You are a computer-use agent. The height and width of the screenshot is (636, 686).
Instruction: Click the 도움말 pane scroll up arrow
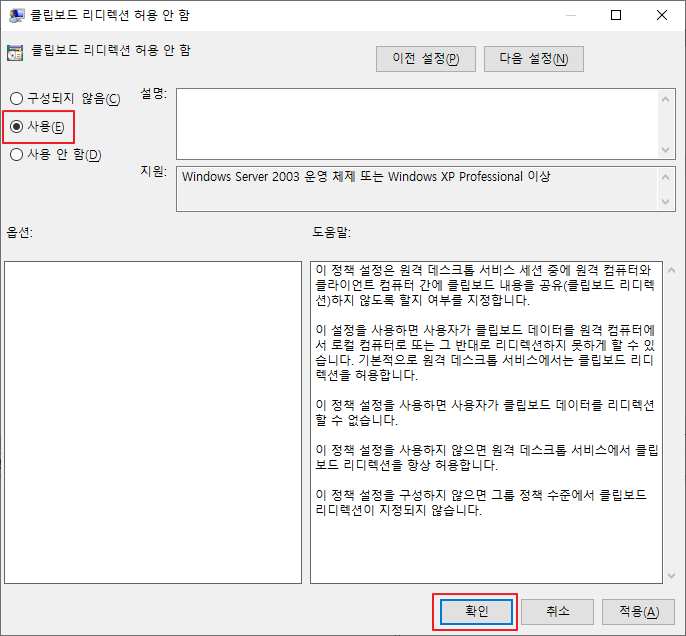tap(672, 271)
